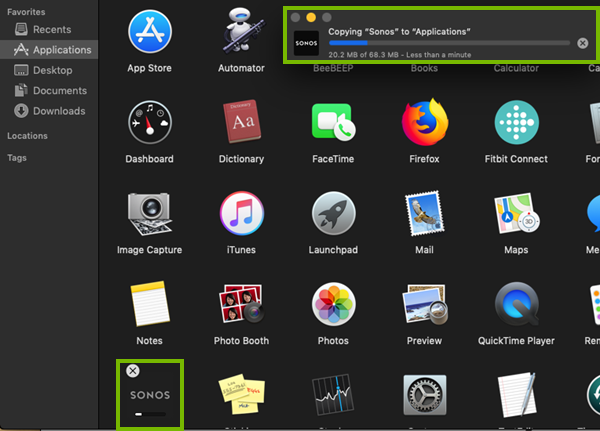Open TextEdit paper and pen icon
600x431 pixels.
pyautogui.click(x=517, y=395)
